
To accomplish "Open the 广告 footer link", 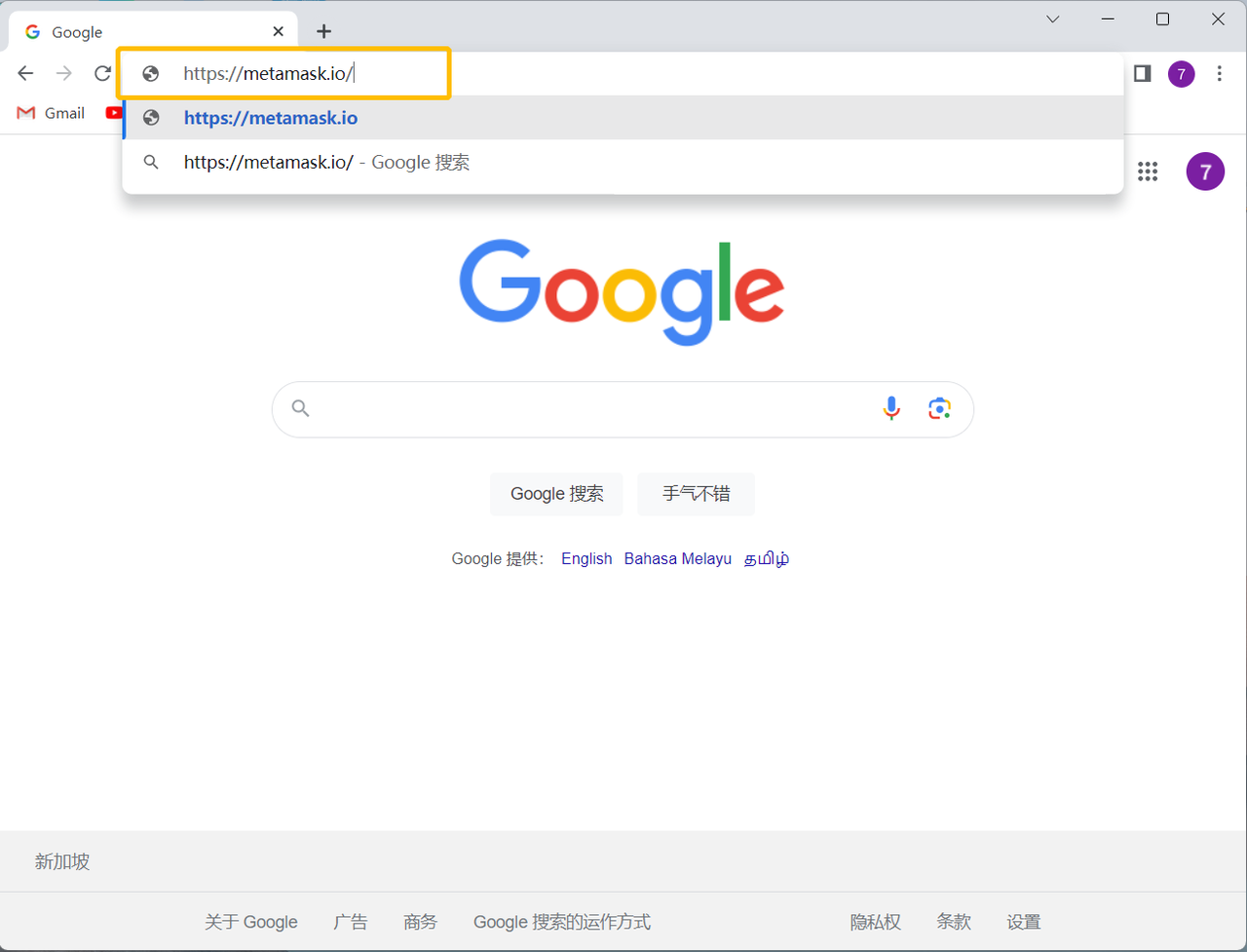I will pos(351,922).
